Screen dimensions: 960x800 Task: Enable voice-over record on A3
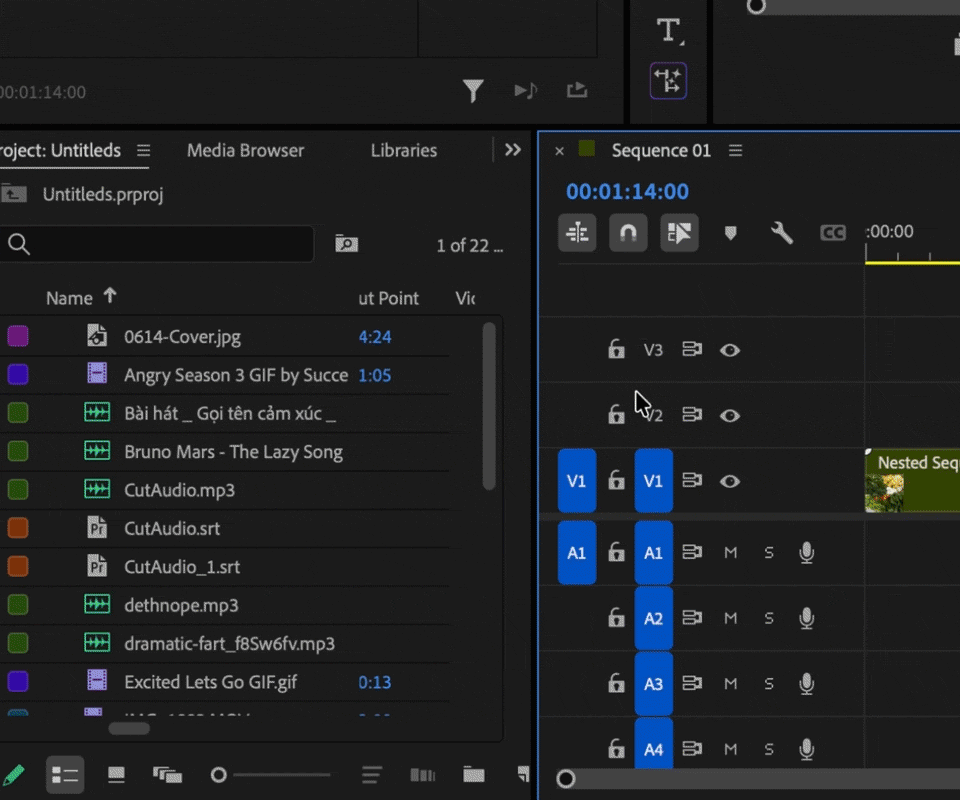[807, 684]
